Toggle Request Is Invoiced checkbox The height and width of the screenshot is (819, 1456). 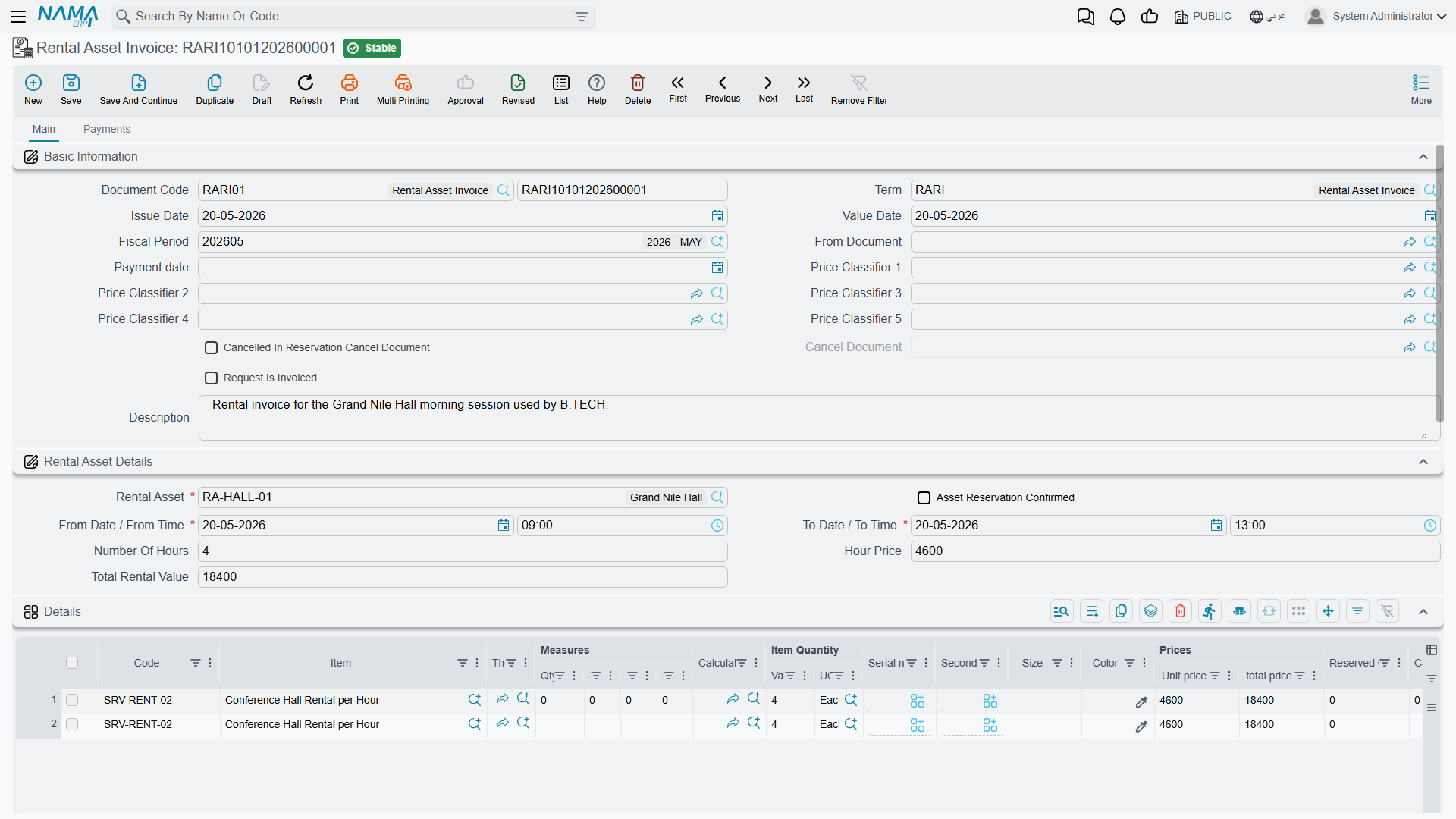tap(212, 378)
